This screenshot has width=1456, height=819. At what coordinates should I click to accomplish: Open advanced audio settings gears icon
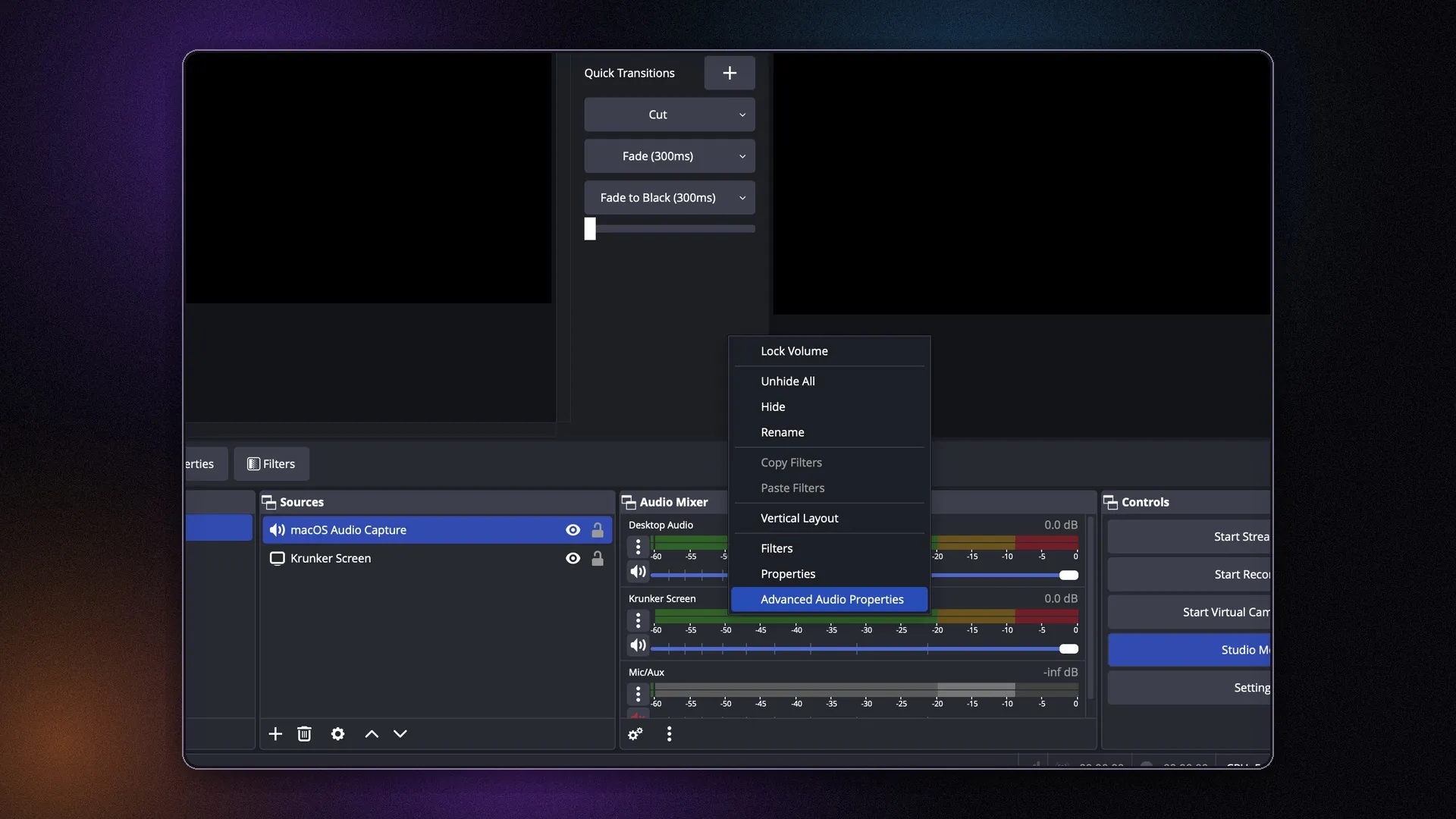(x=635, y=734)
